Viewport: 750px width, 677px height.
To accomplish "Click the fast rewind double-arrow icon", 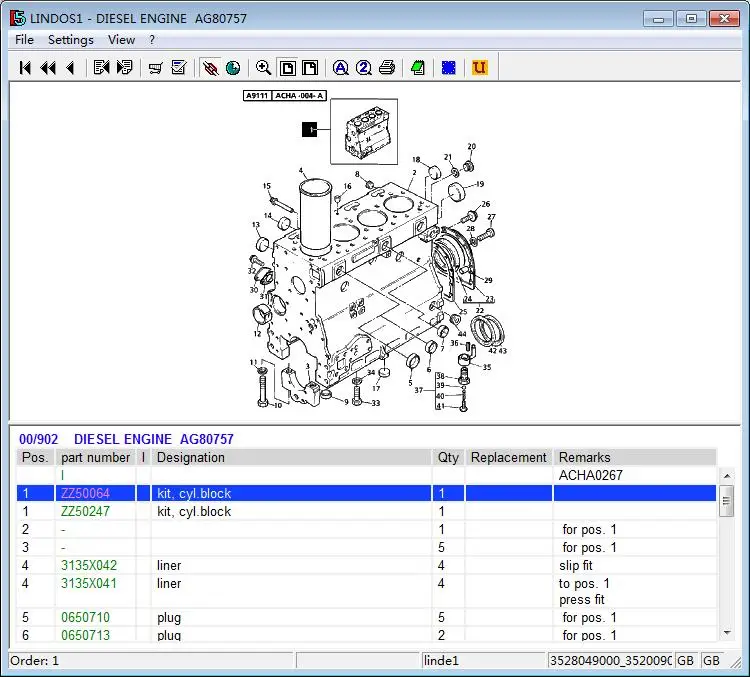I will point(47,68).
